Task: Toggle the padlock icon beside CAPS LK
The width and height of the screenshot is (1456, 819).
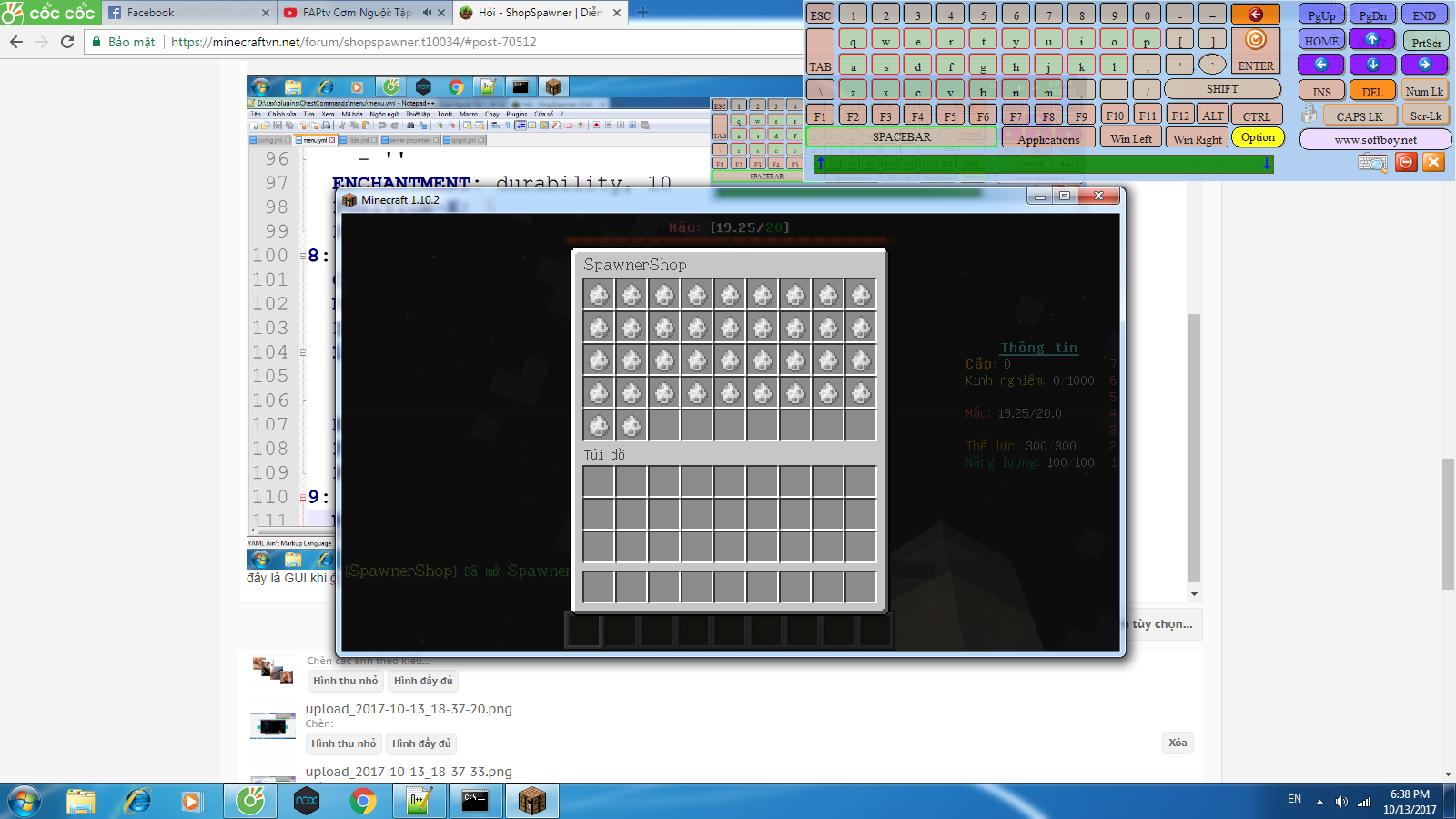Action: point(1309,114)
